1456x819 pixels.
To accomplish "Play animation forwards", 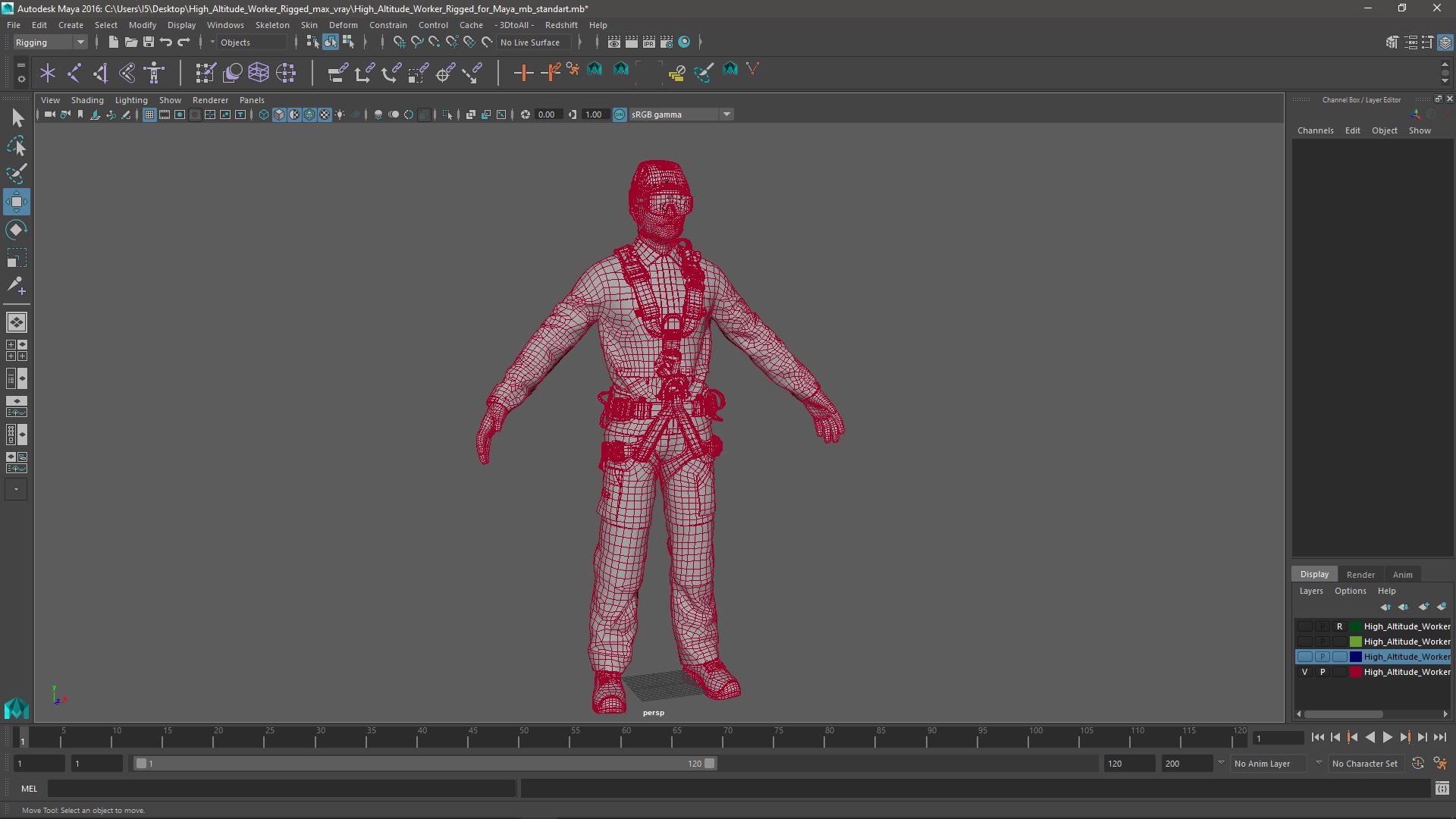I will (1387, 737).
